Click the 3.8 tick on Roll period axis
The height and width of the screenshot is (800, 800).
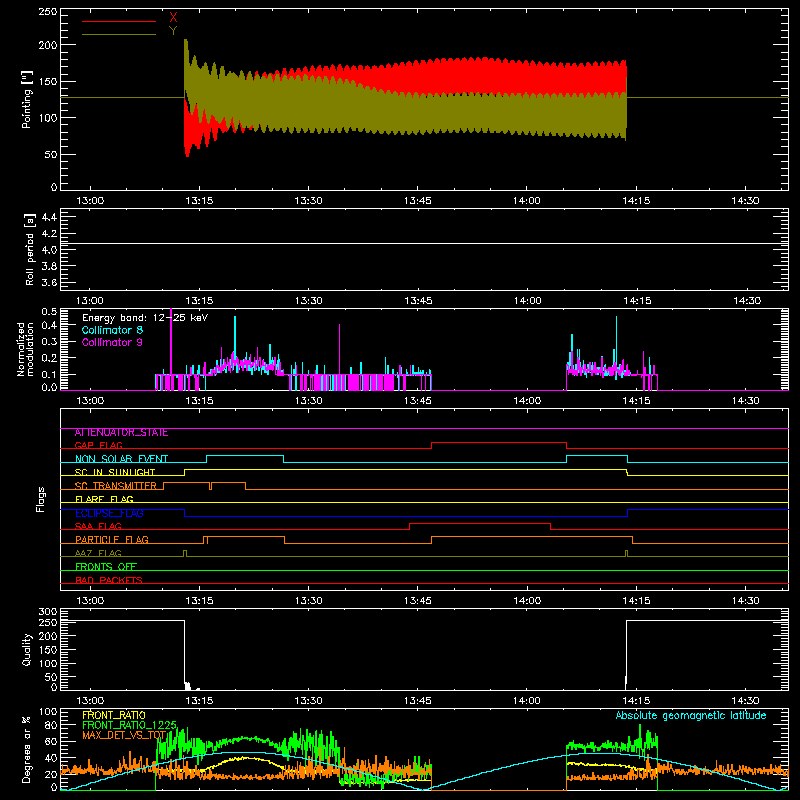(49, 266)
